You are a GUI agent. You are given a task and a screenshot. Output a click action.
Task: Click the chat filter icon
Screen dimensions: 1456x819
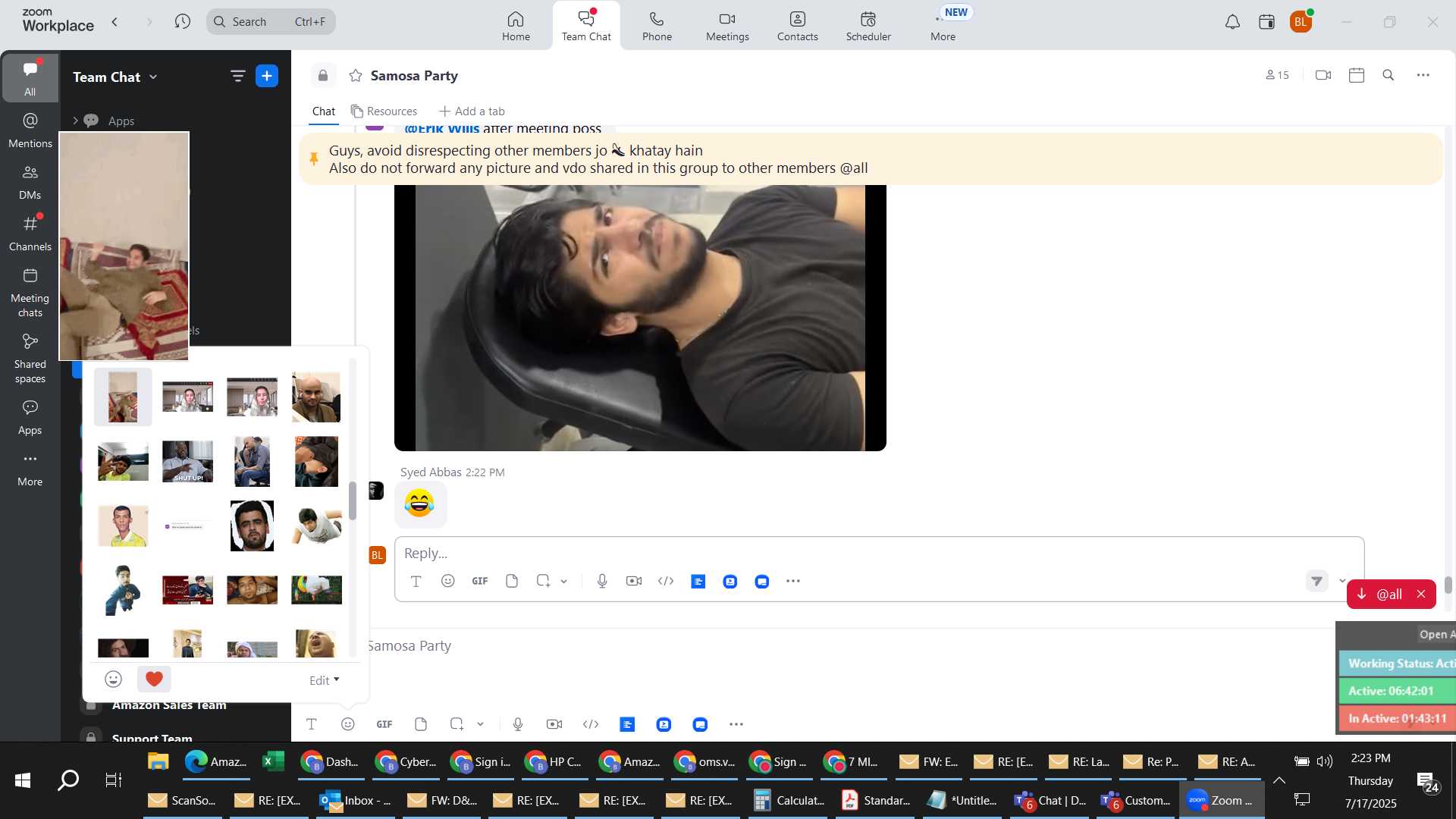click(x=237, y=76)
